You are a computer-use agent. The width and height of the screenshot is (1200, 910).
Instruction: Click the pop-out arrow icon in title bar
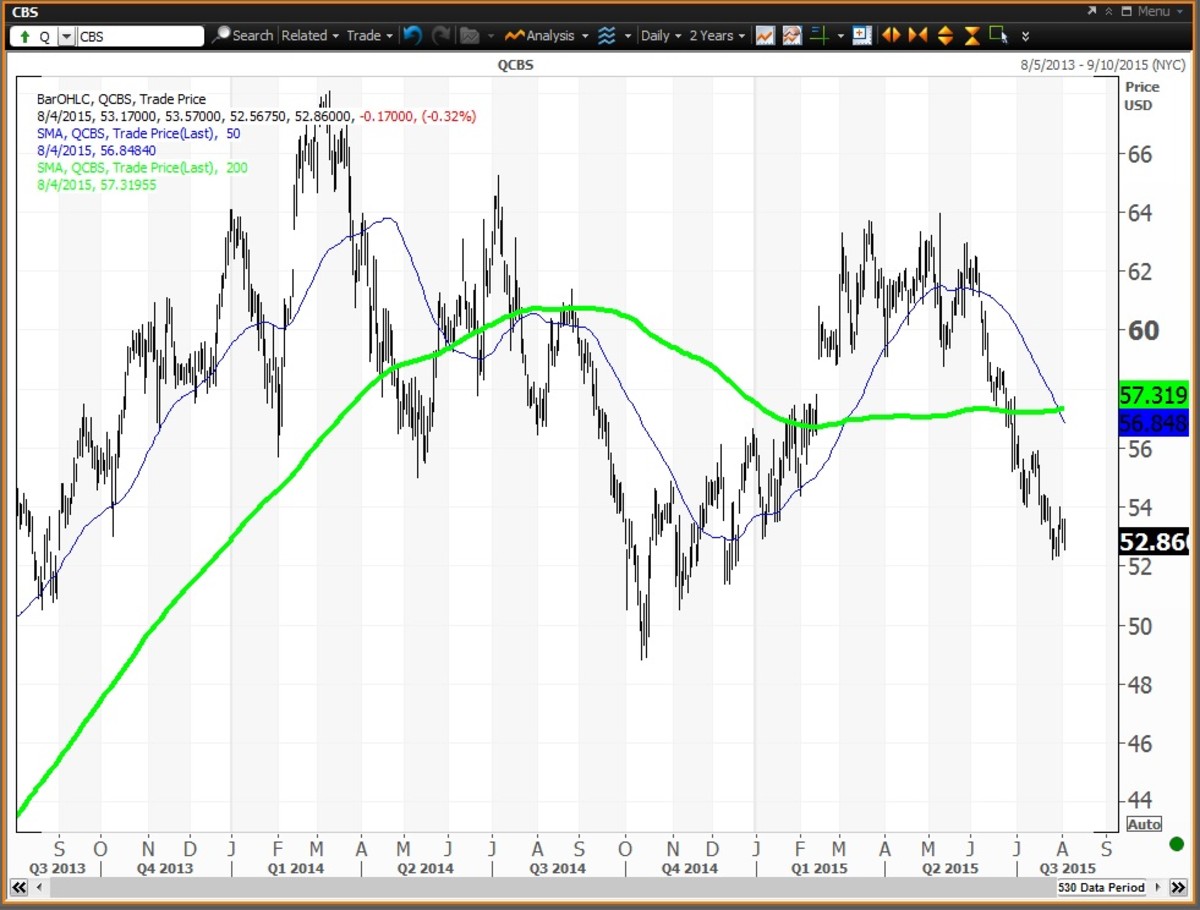point(1092,11)
